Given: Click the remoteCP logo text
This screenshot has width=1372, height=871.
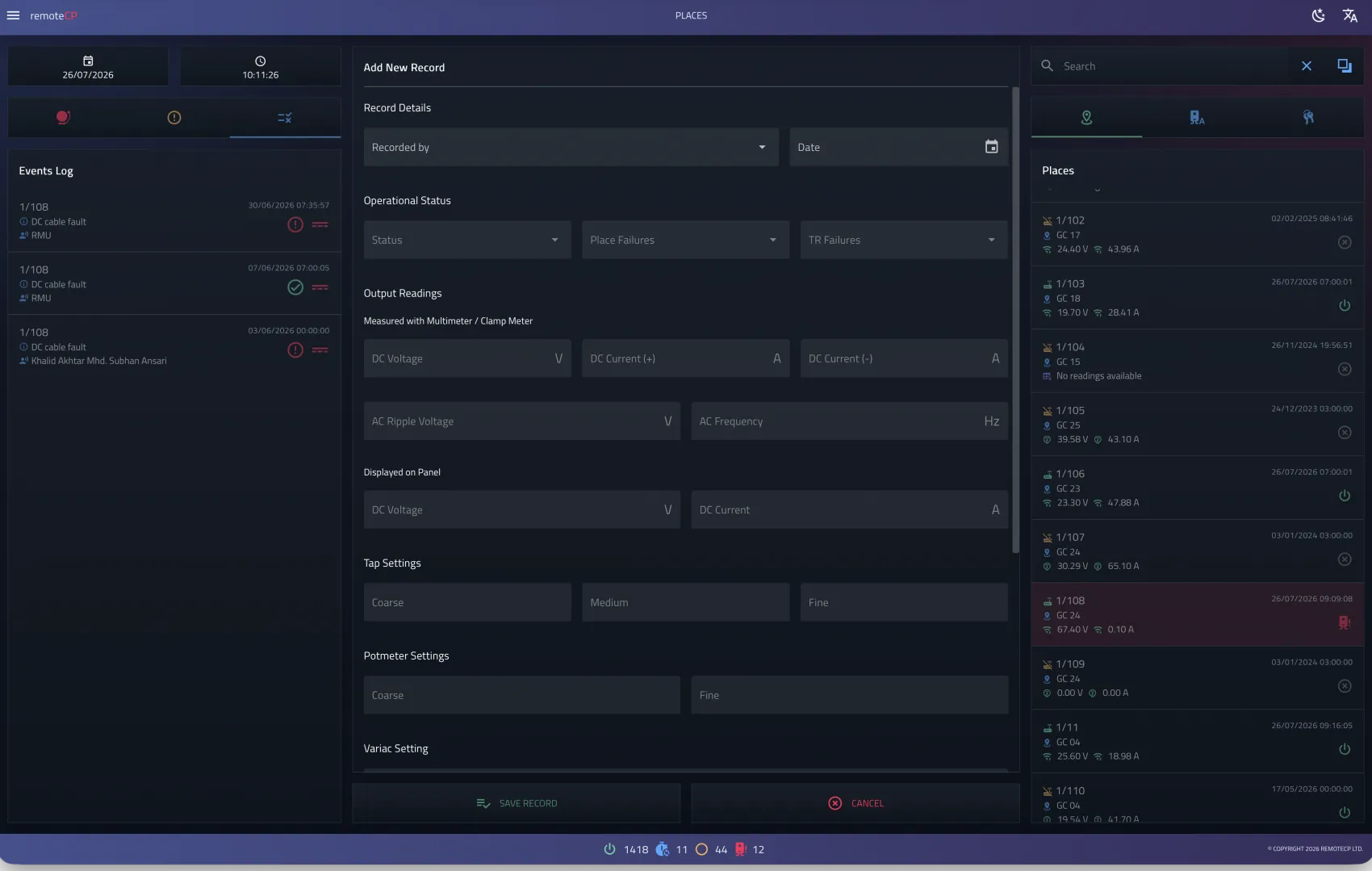Looking at the screenshot, I should click(x=53, y=15).
